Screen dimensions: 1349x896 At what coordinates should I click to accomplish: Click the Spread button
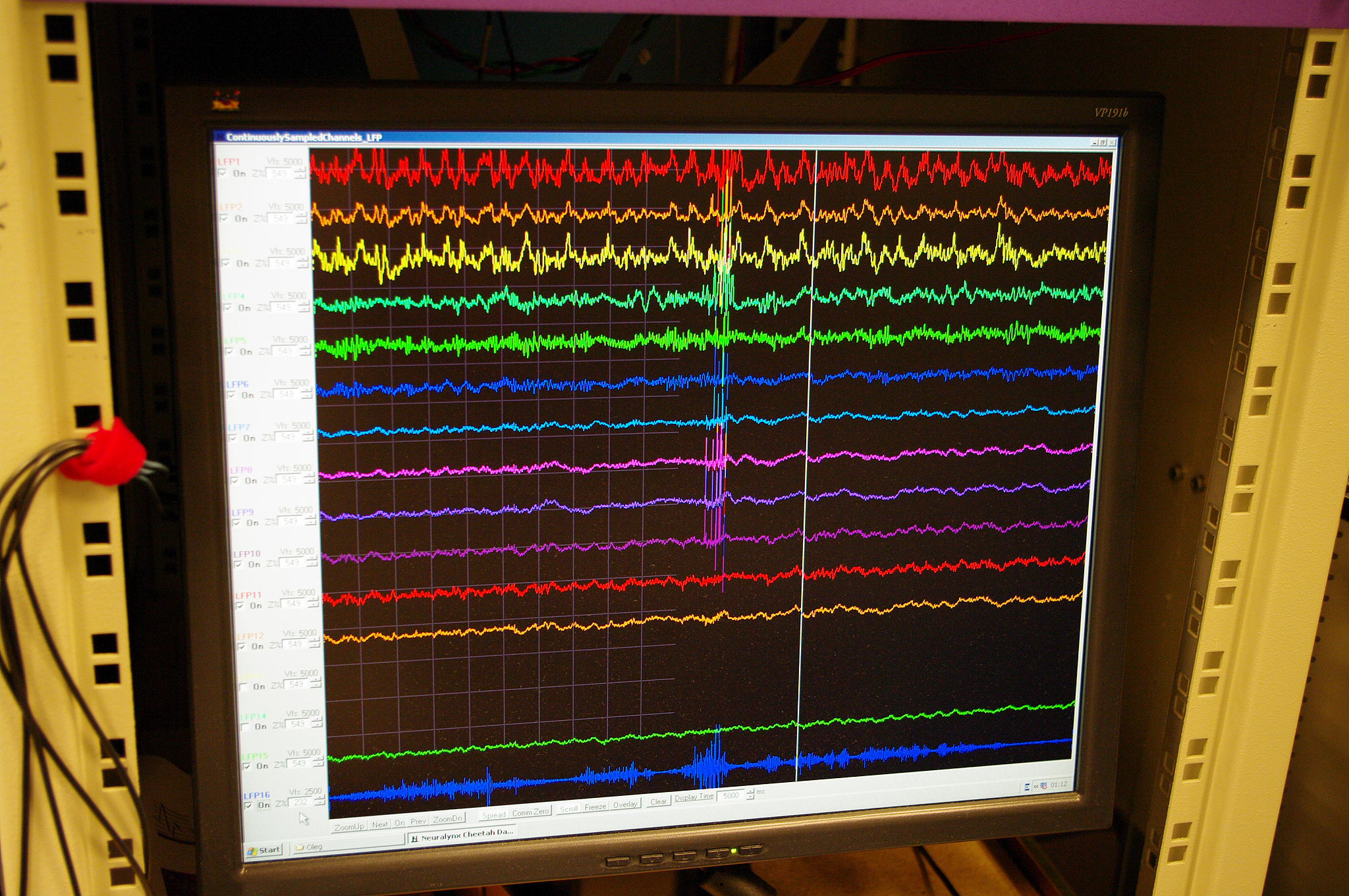point(494,815)
